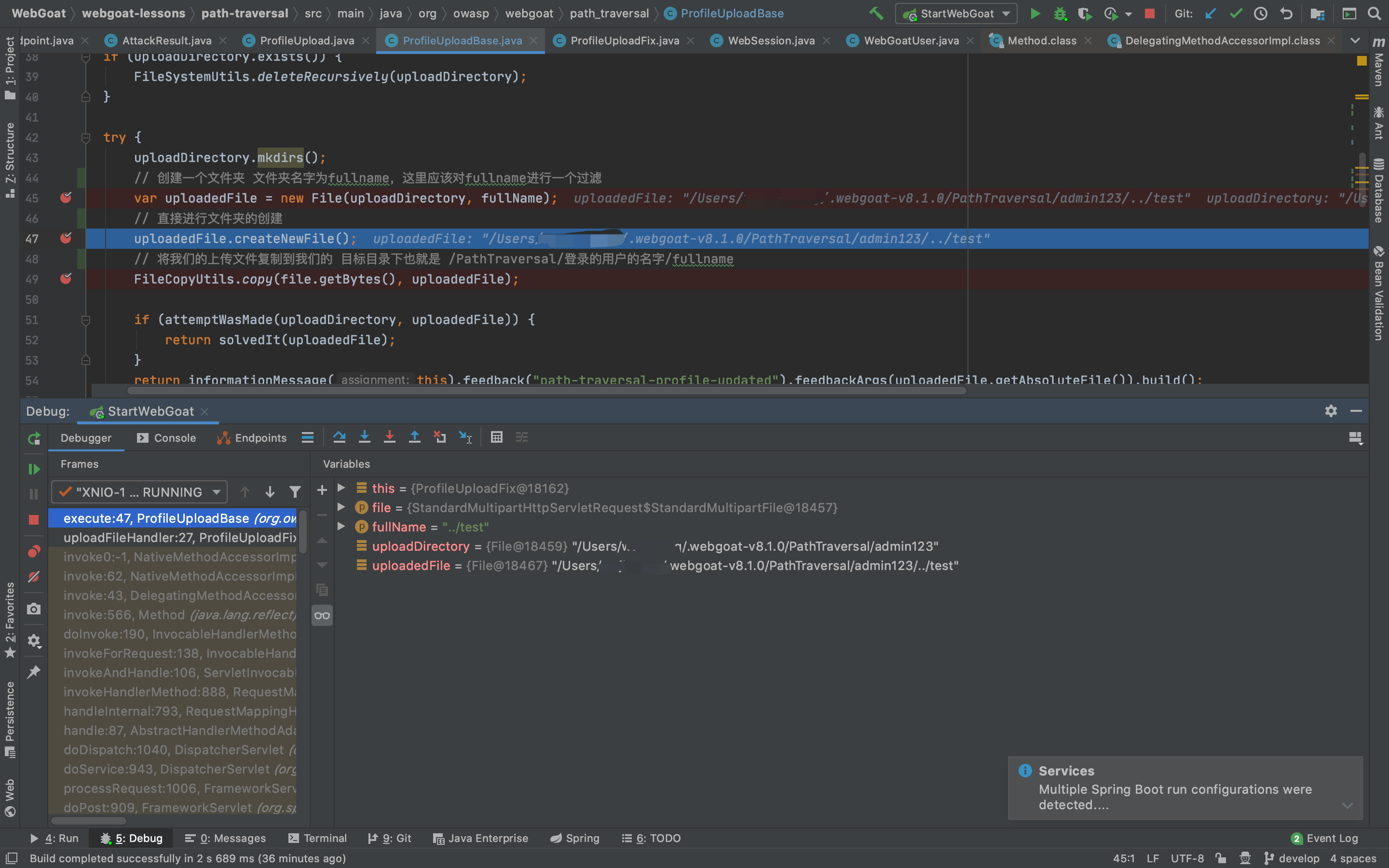Open the Terminal tool window button
The width and height of the screenshot is (1389, 868).
(317, 838)
